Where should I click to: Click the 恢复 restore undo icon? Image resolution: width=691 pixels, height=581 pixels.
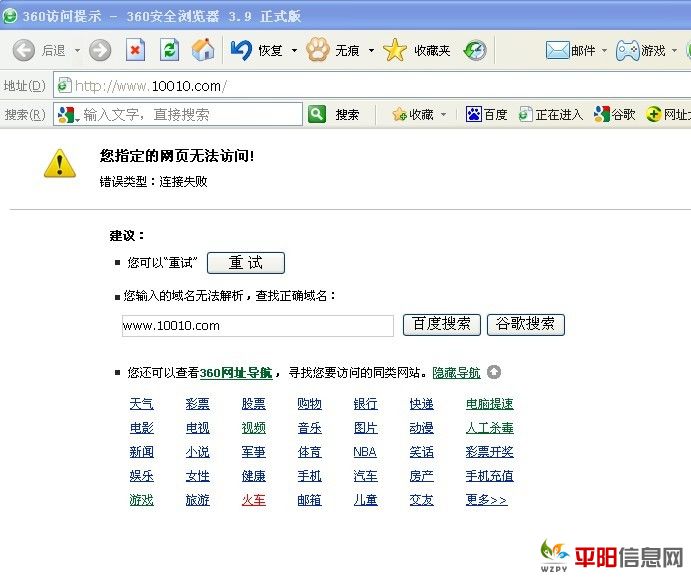click(241, 50)
